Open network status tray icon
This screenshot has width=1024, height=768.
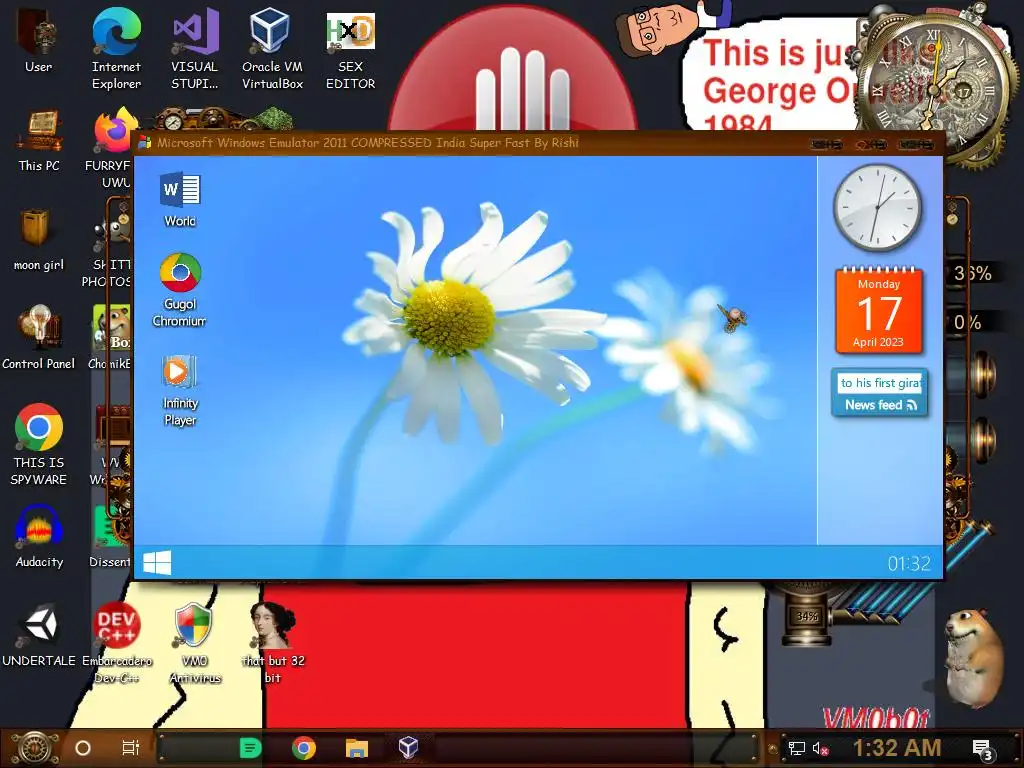[x=796, y=748]
